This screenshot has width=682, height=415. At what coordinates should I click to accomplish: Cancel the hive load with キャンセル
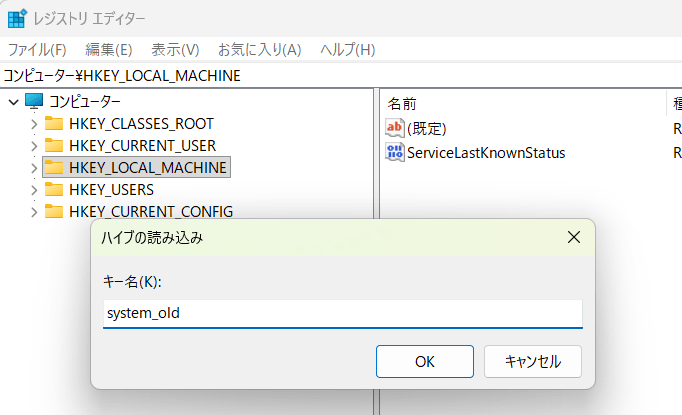click(x=532, y=361)
